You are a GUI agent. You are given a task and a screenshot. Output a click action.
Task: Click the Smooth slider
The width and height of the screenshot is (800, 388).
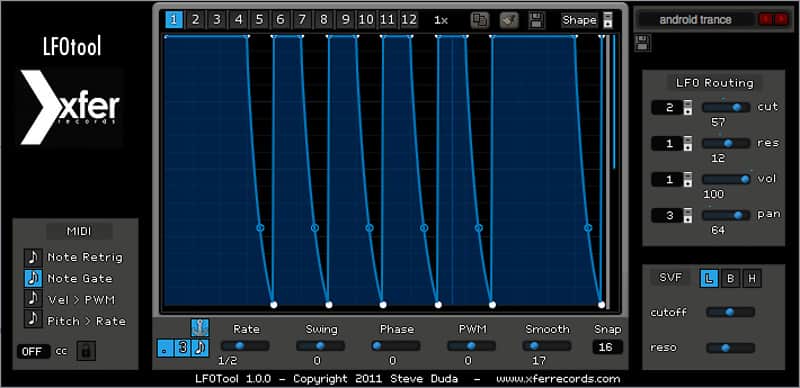point(547,346)
